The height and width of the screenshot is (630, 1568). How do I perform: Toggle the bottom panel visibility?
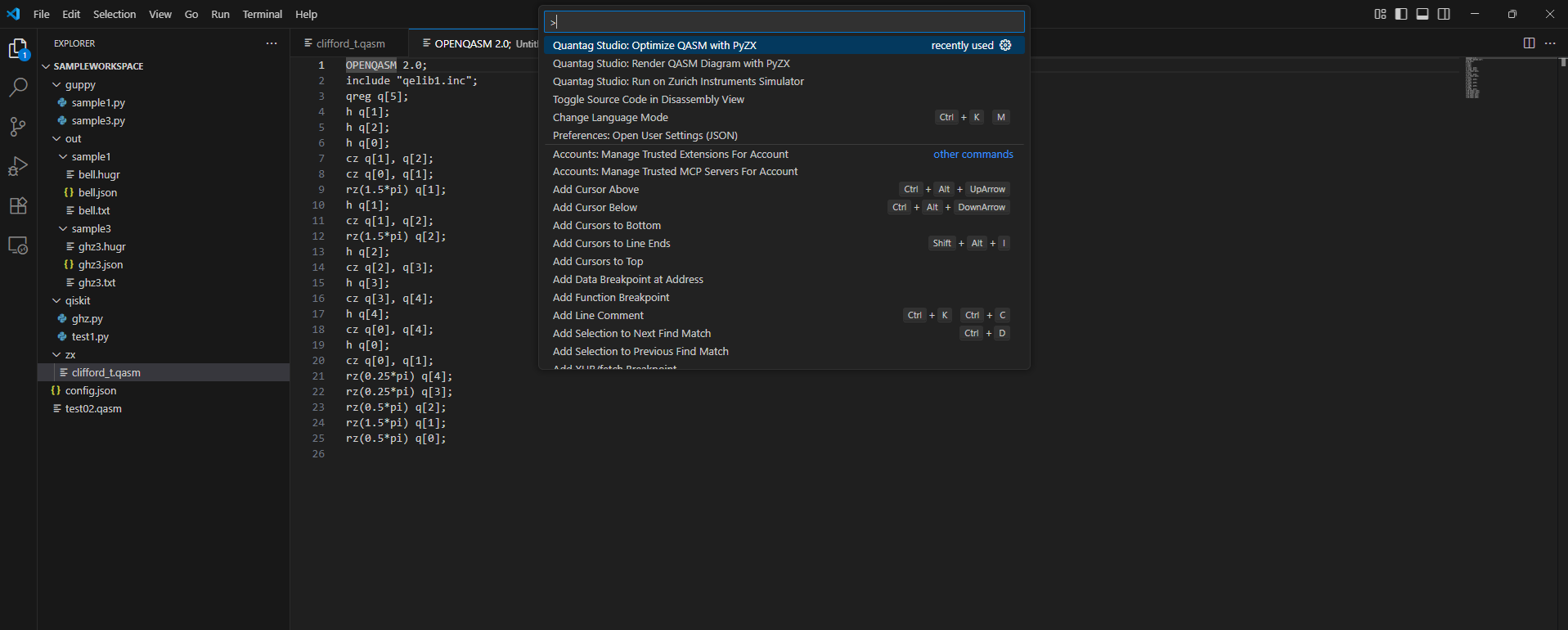pyautogui.click(x=1422, y=14)
